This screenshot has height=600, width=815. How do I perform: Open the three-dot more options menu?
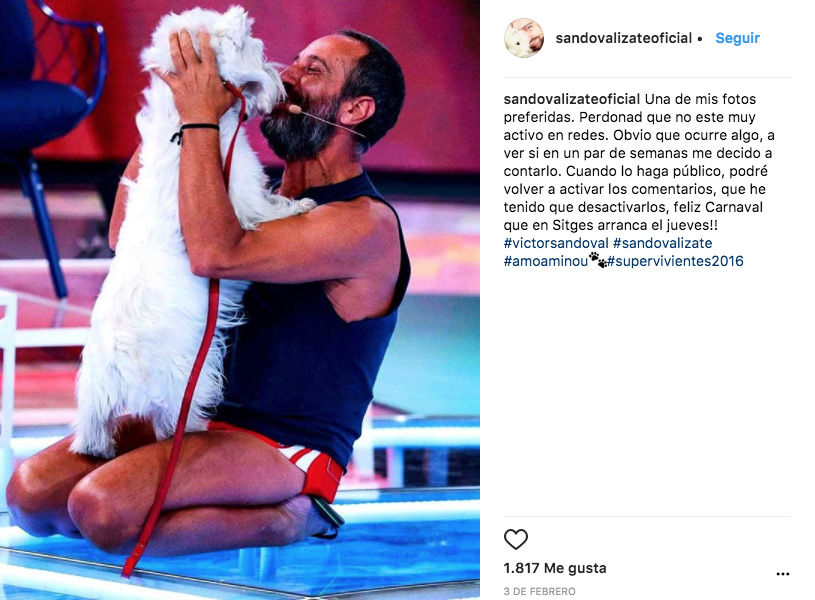point(783,574)
